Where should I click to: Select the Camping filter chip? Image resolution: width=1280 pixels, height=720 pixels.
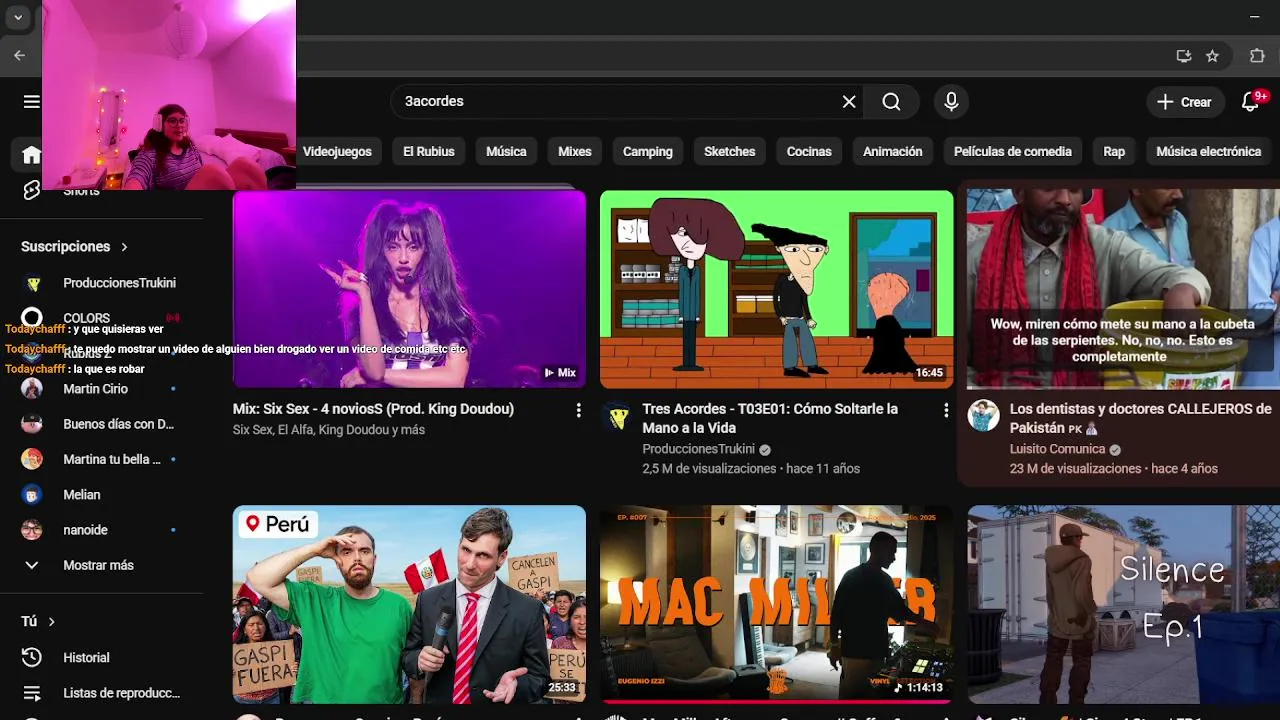648,151
